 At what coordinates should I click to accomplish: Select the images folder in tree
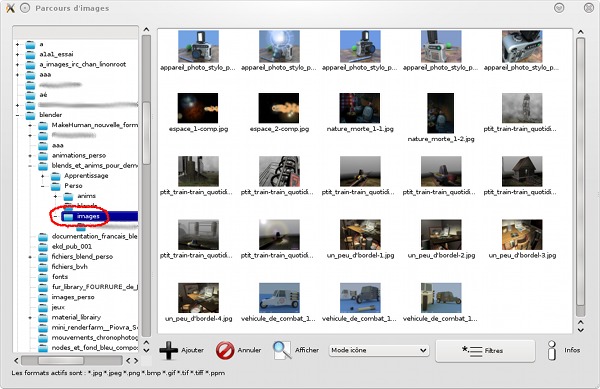coord(88,216)
